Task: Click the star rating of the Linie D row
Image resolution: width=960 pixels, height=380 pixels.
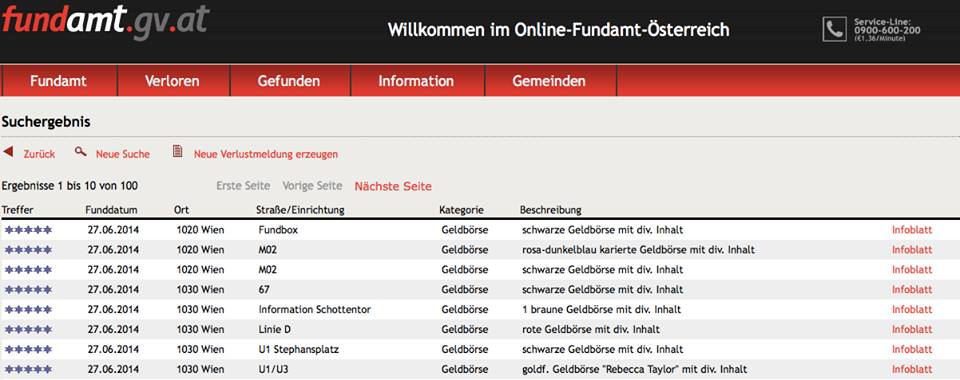Action: pyautogui.click(x=28, y=330)
